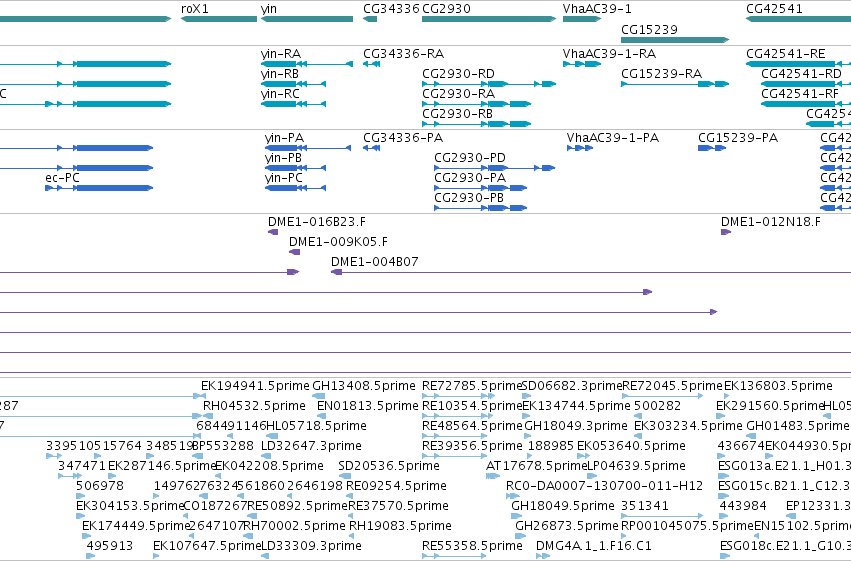Select EST GH18049.5prime
851x561 pixels.
click(x=517, y=517)
